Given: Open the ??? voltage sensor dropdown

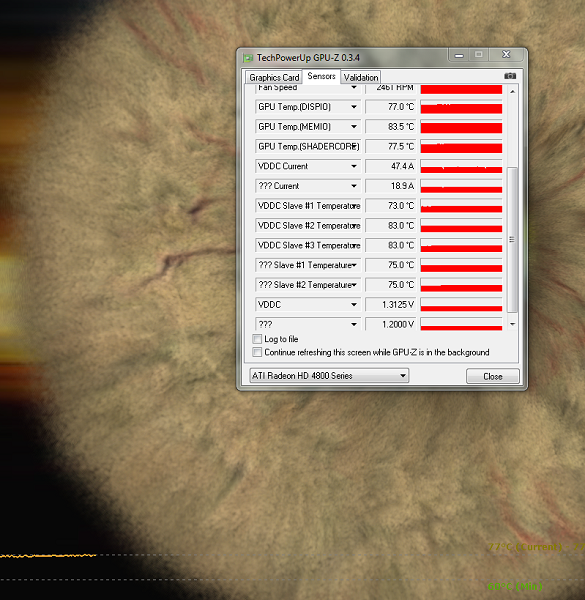Looking at the screenshot, I should [354, 324].
